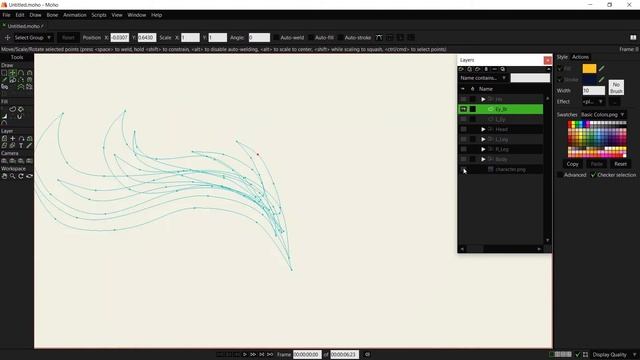The height and width of the screenshot is (360, 640).
Task: Expand the R_Leg layer group
Action: [483, 149]
